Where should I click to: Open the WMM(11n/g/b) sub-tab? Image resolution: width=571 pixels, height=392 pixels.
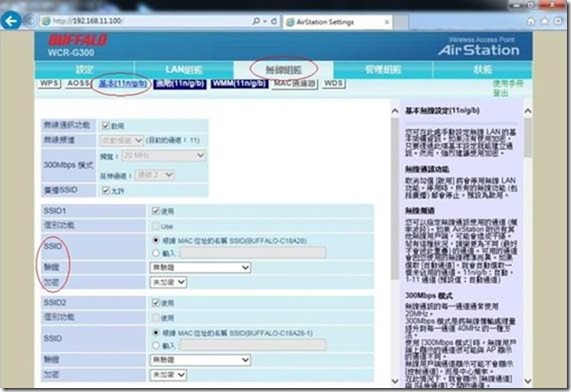239,83
